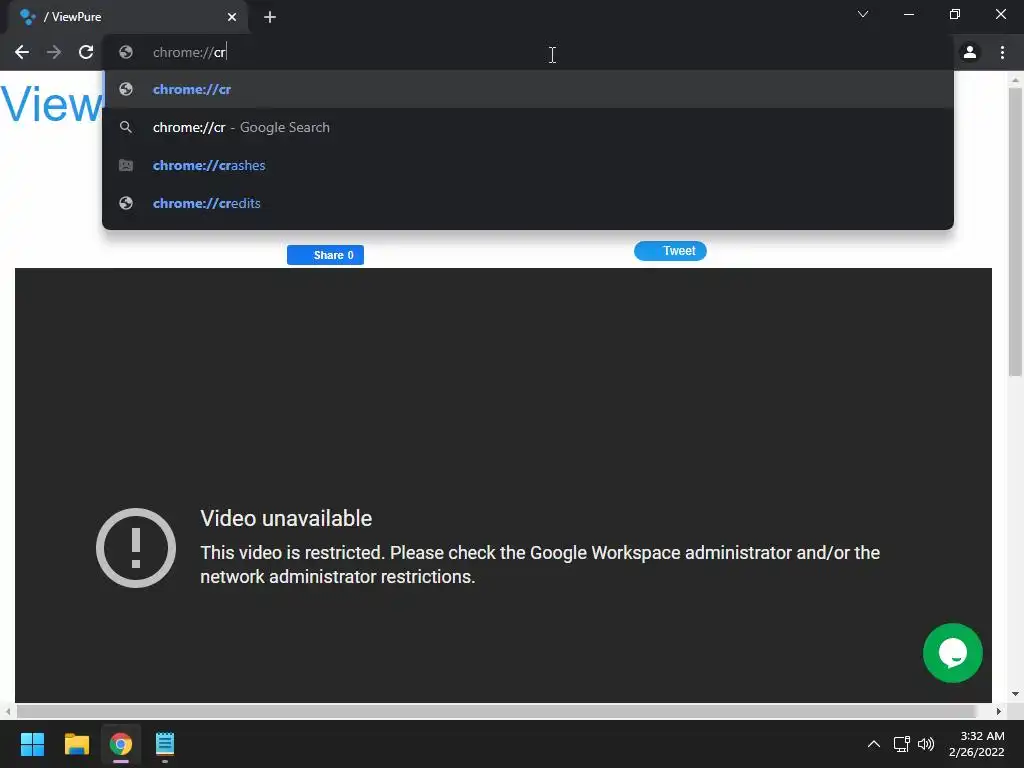Select the ViewPure browser tab
Image resolution: width=1024 pixels, height=768 pixels.
tap(127, 17)
